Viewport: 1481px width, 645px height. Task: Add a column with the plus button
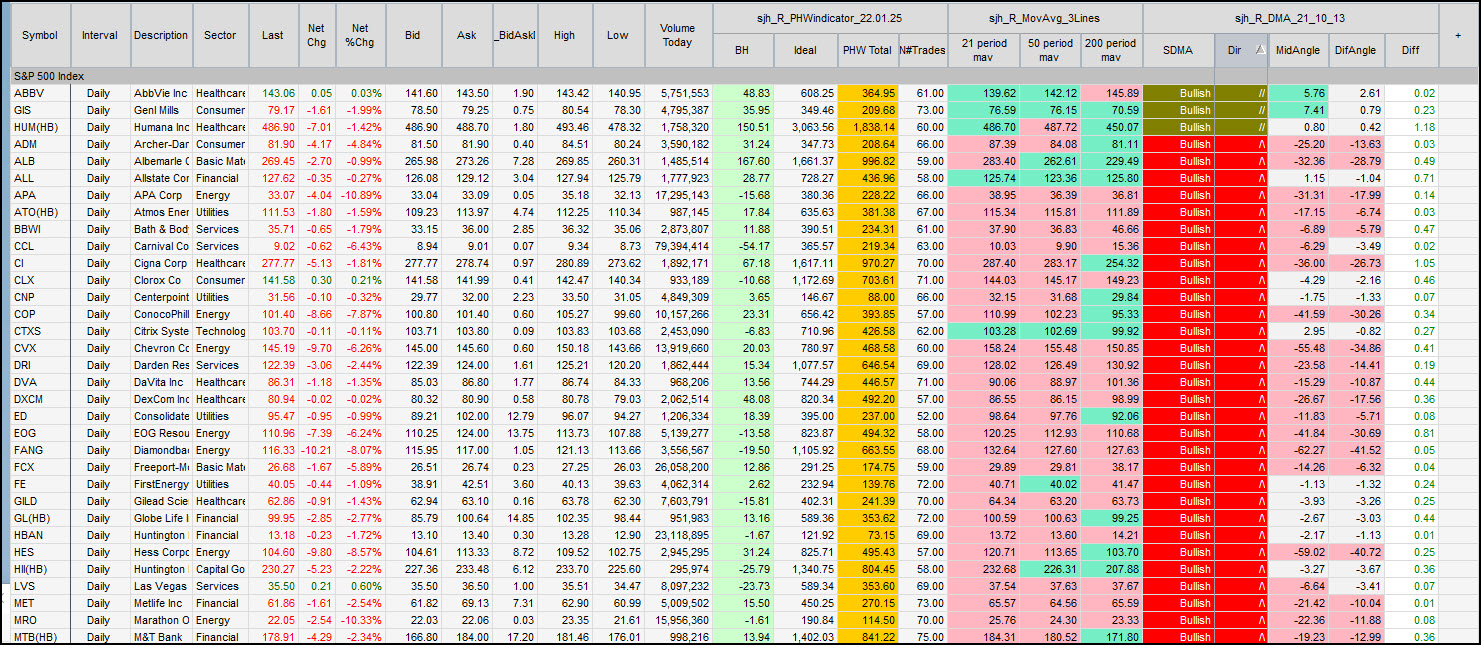point(1458,35)
